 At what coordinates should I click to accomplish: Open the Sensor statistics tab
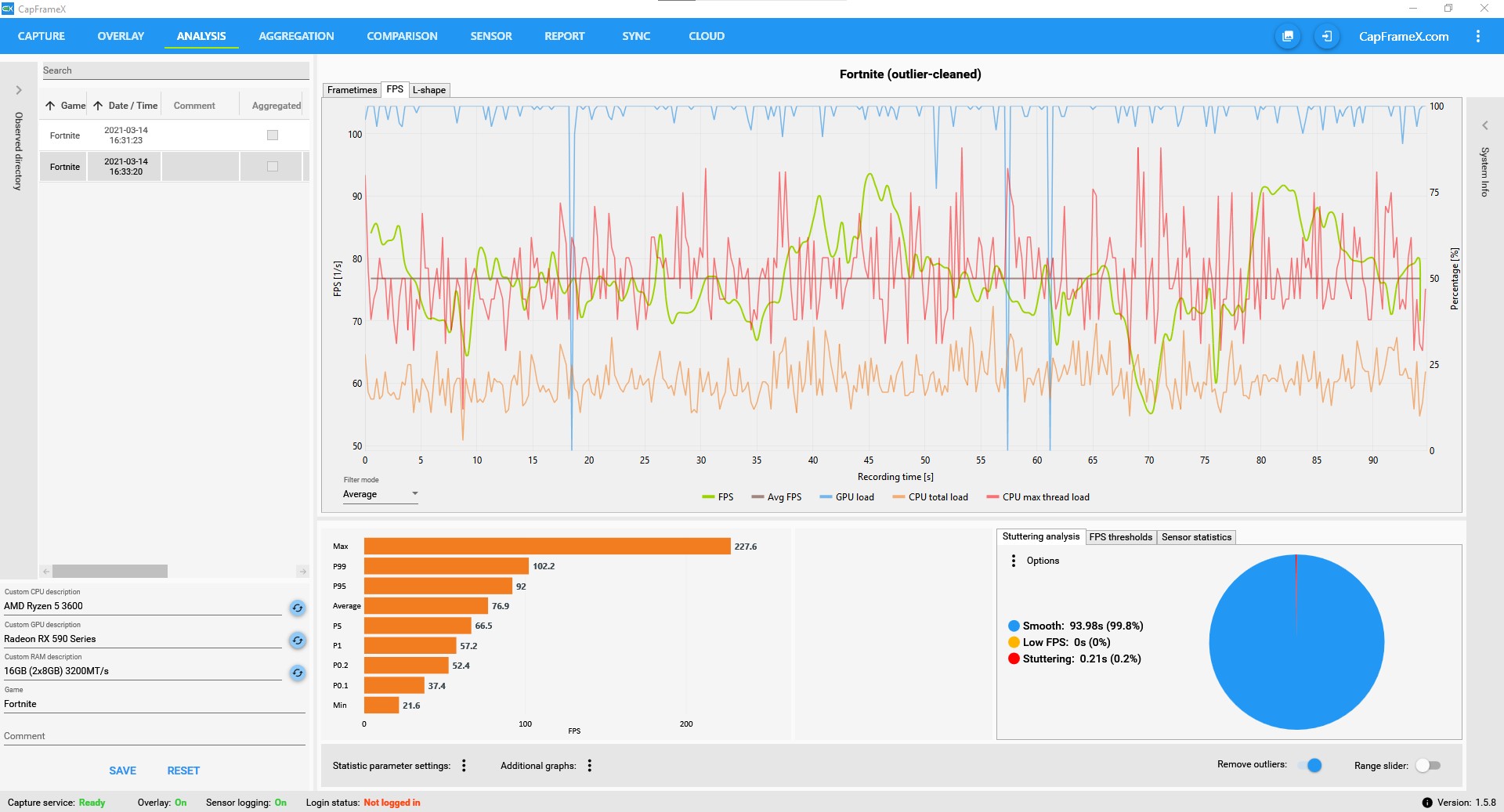coord(1196,537)
